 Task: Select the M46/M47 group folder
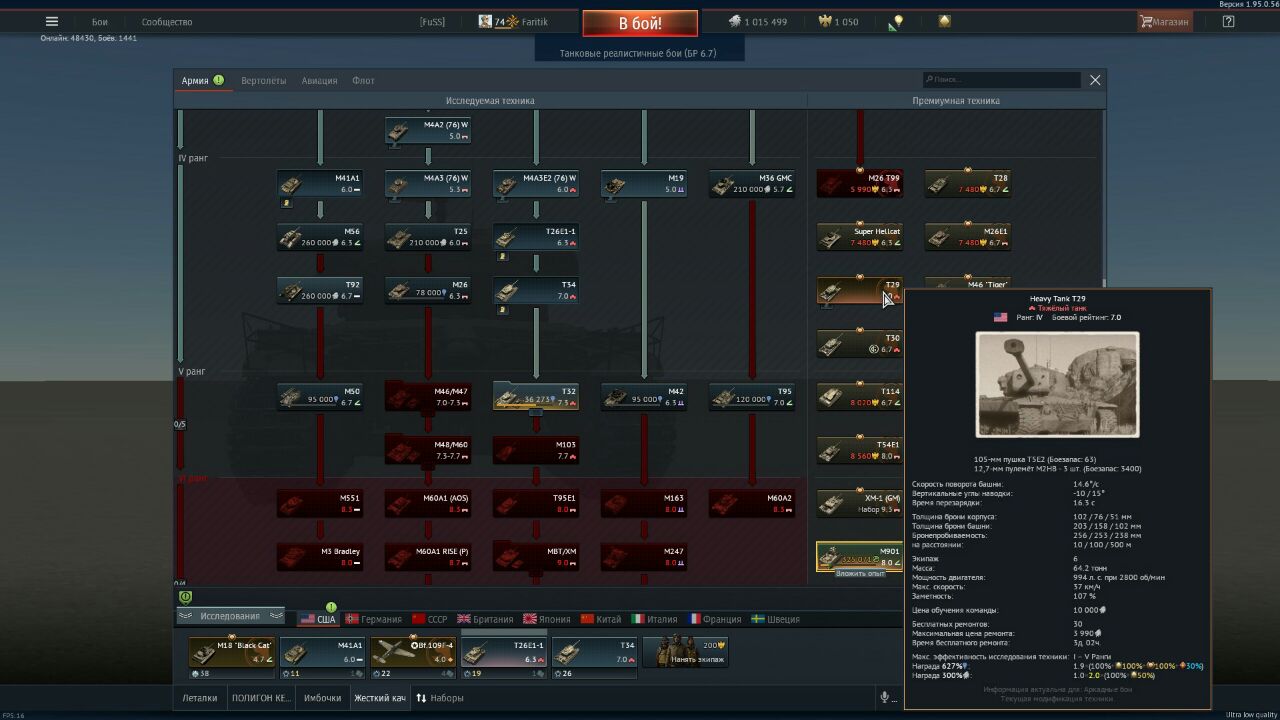coord(428,396)
